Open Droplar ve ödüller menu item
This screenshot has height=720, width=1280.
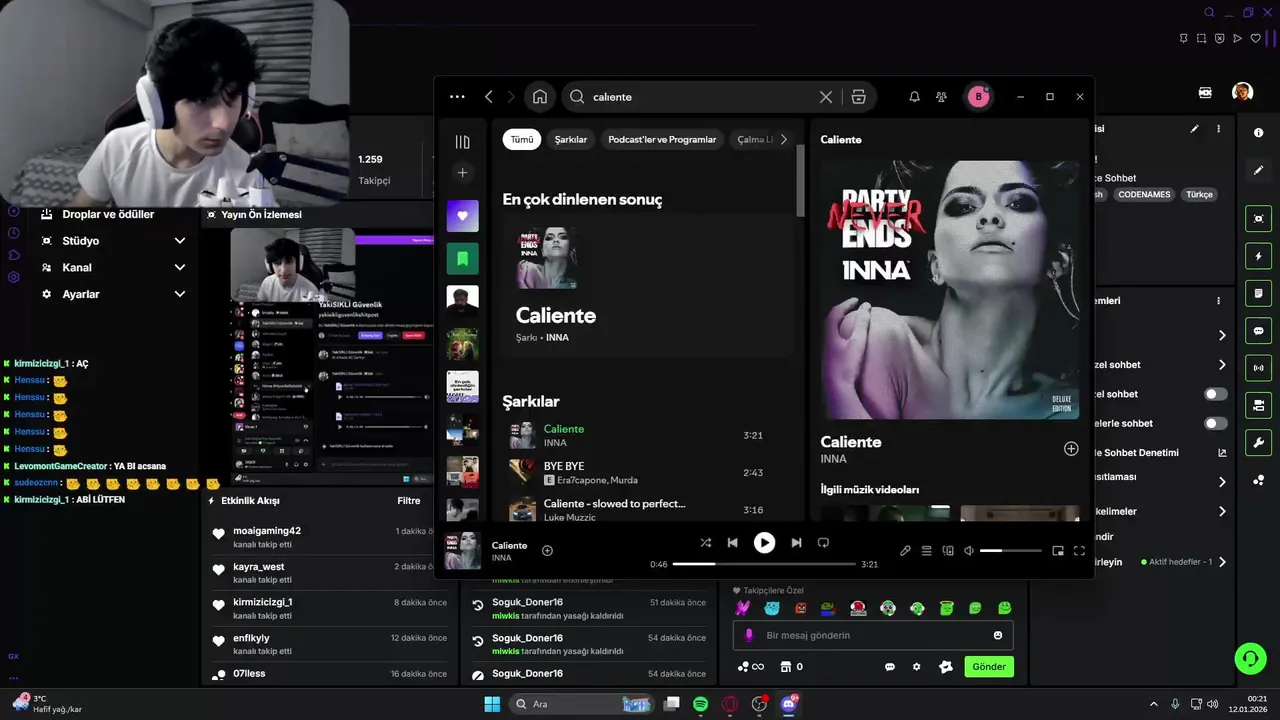[108, 214]
